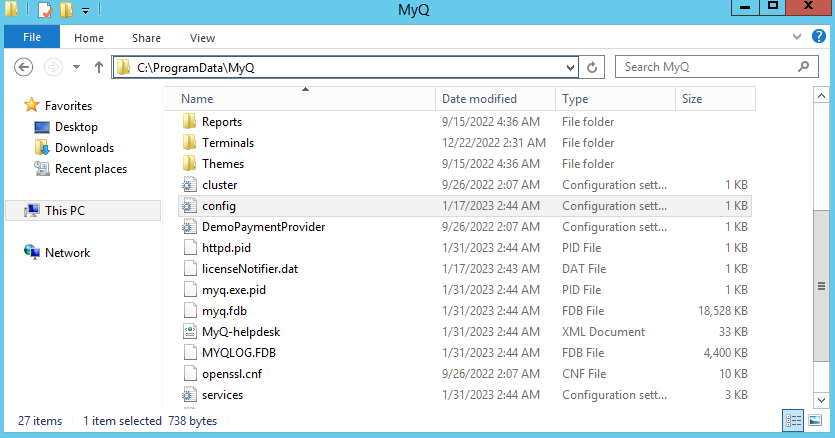The width and height of the screenshot is (835, 438).
Task: Open the Quick Access Toolbar dropdown
Action: tap(85, 11)
